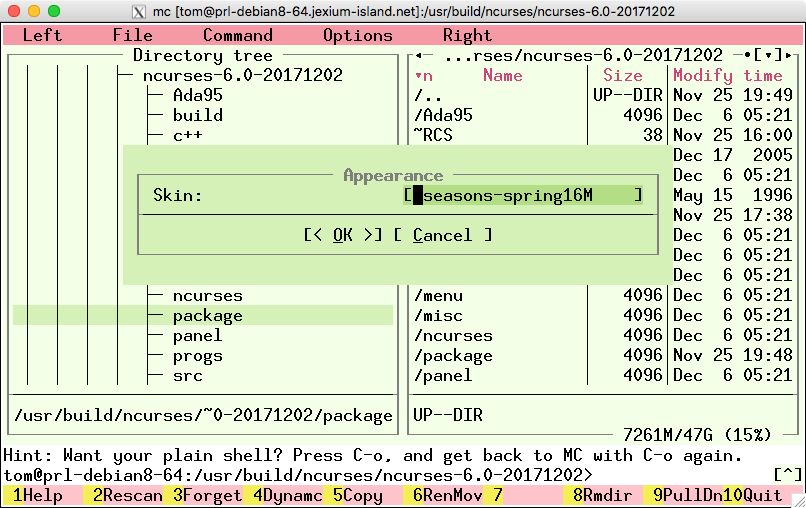Select the Ada95 folder in tree

pos(197,95)
